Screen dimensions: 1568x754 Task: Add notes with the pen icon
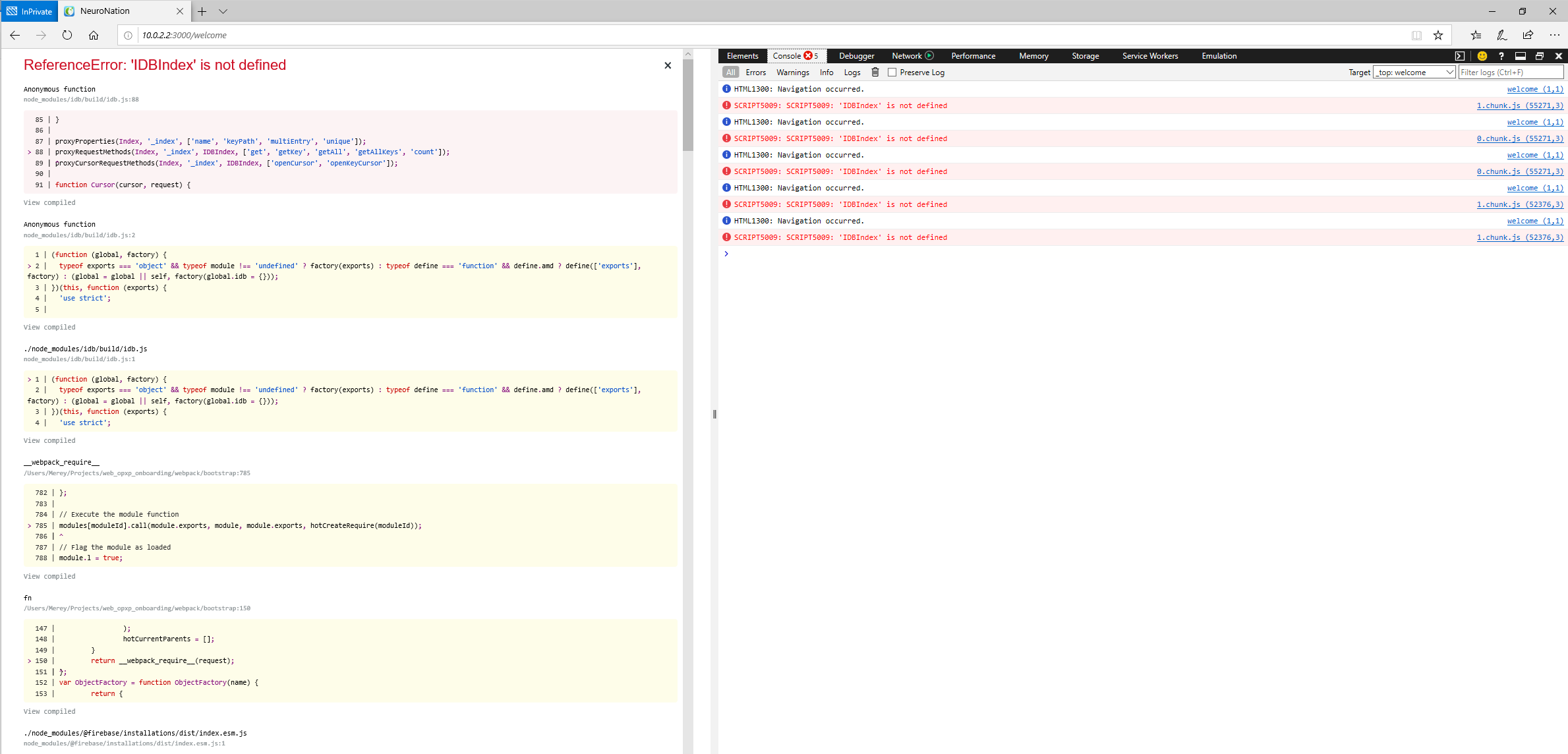point(1502,35)
